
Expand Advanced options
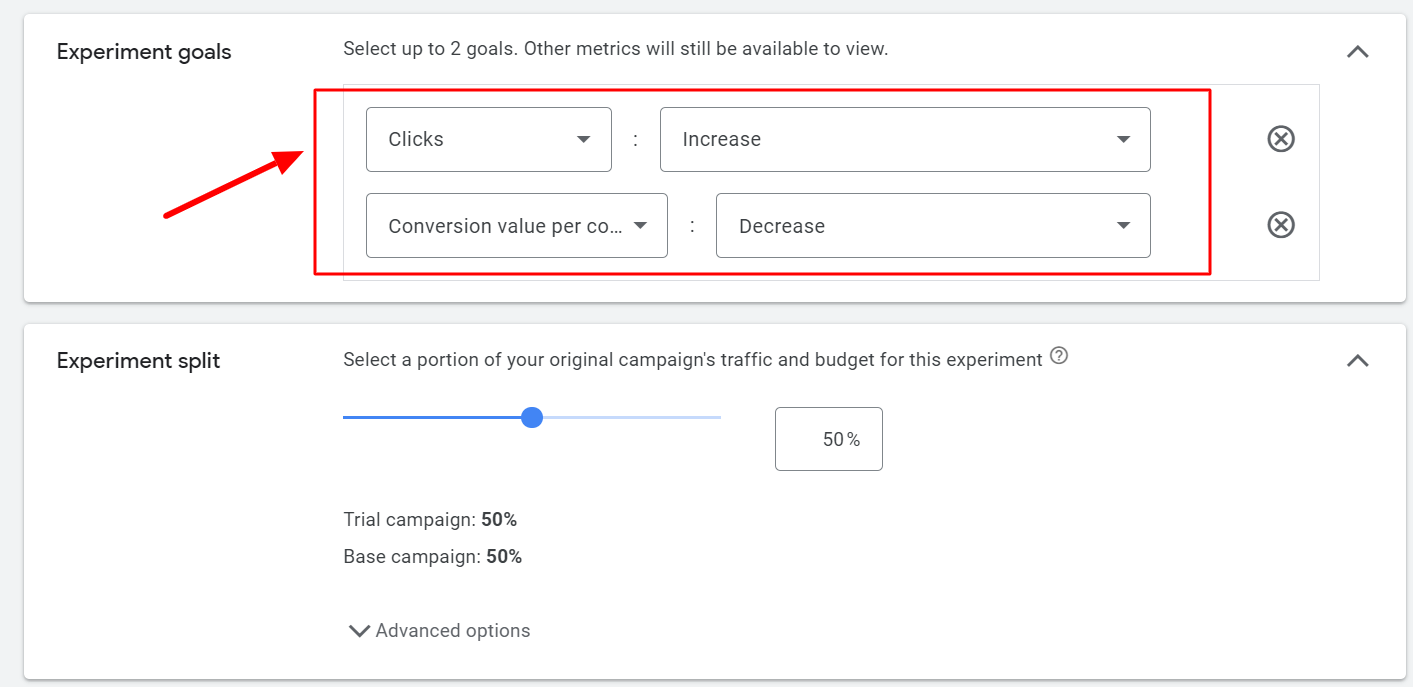(439, 631)
